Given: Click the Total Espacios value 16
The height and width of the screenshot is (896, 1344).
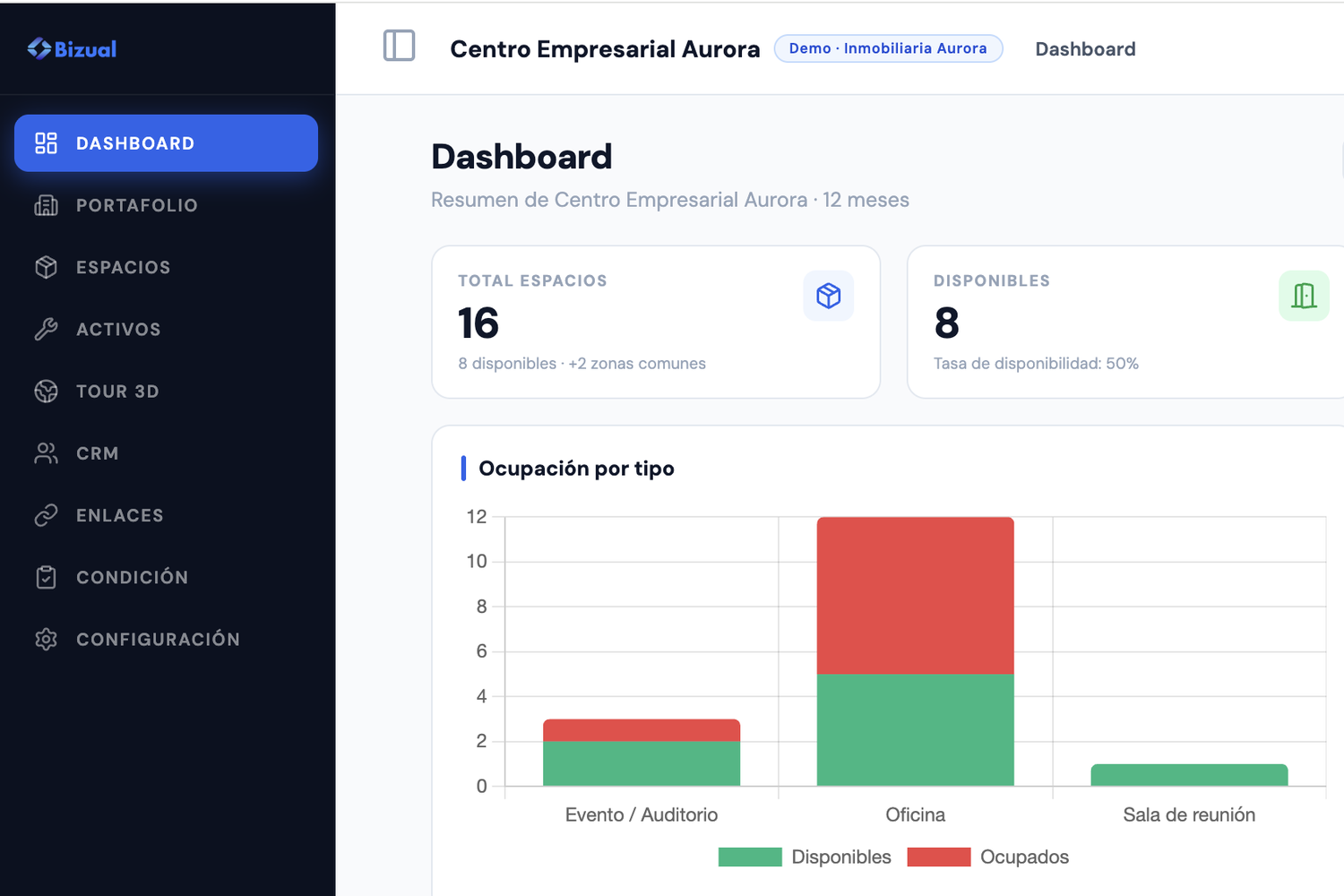Looking at the screenshot, I should [x=478, y=323].
